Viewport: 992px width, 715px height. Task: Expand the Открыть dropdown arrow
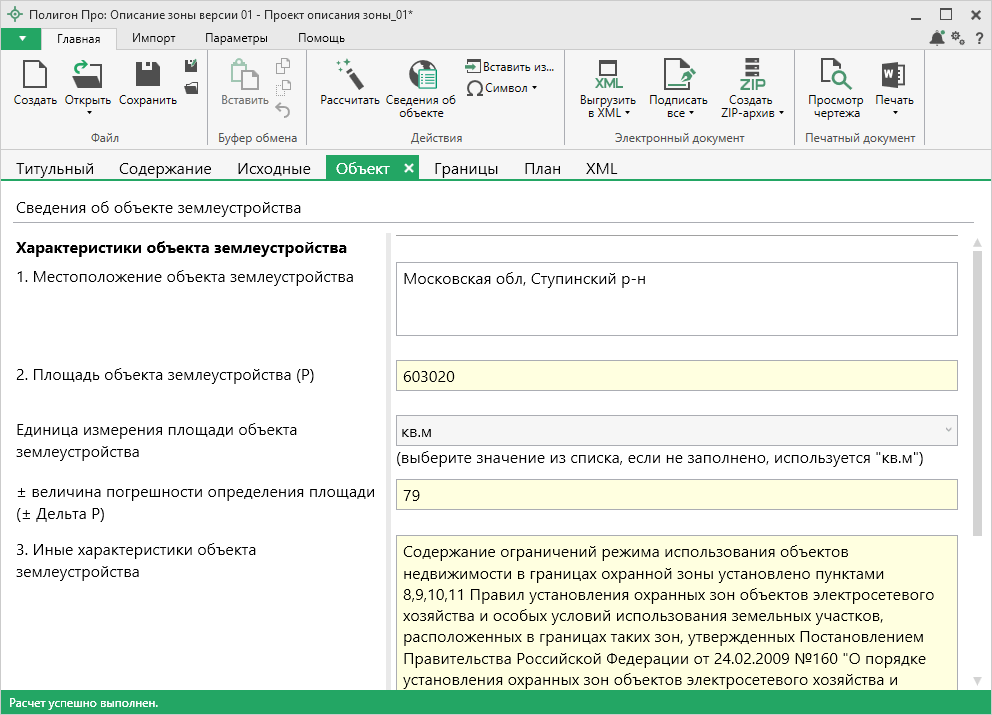point(88,113)
